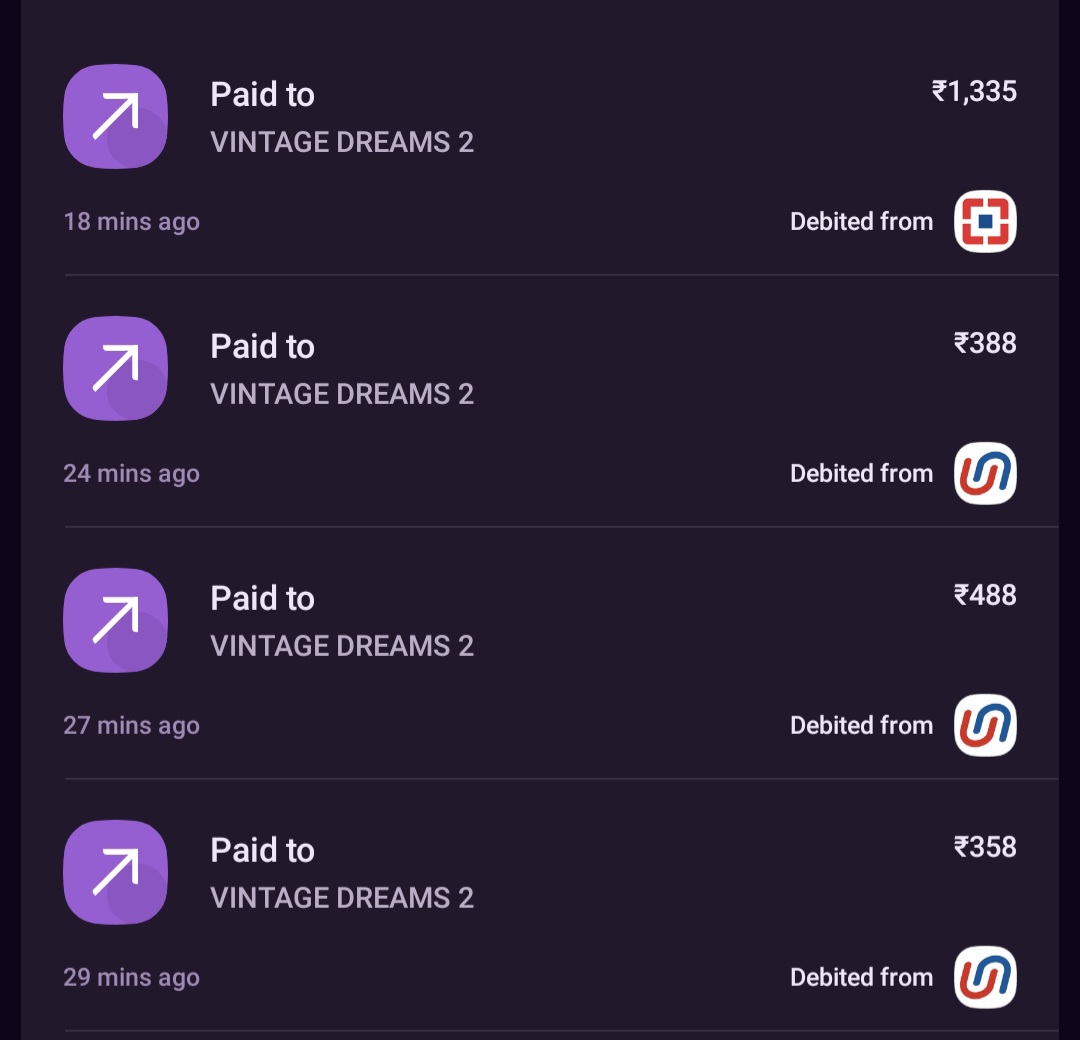Select the ₹488 amount text
1080x1040 pixels.
pos(985,596)
